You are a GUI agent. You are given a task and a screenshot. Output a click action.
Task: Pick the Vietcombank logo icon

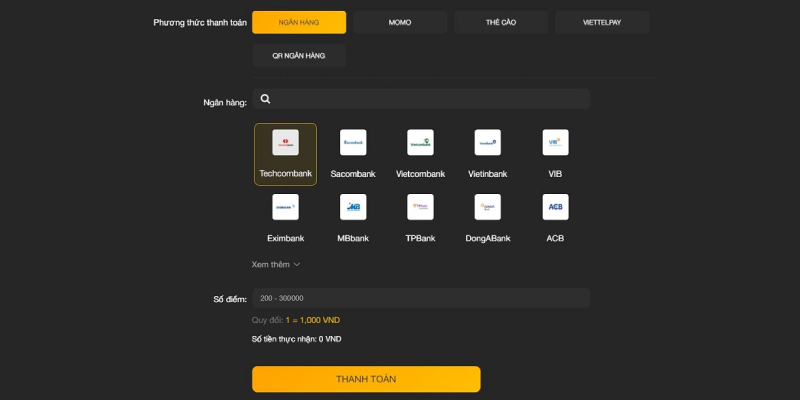(420, 142)
